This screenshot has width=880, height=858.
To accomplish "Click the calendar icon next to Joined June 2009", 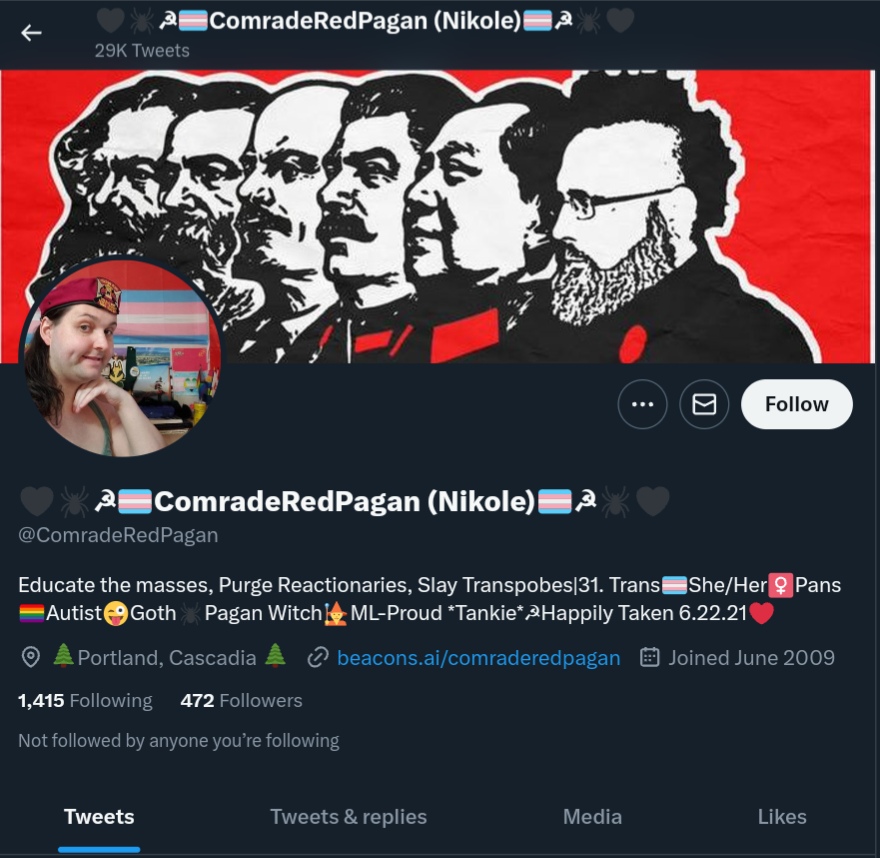I will (x=649, y=657).
